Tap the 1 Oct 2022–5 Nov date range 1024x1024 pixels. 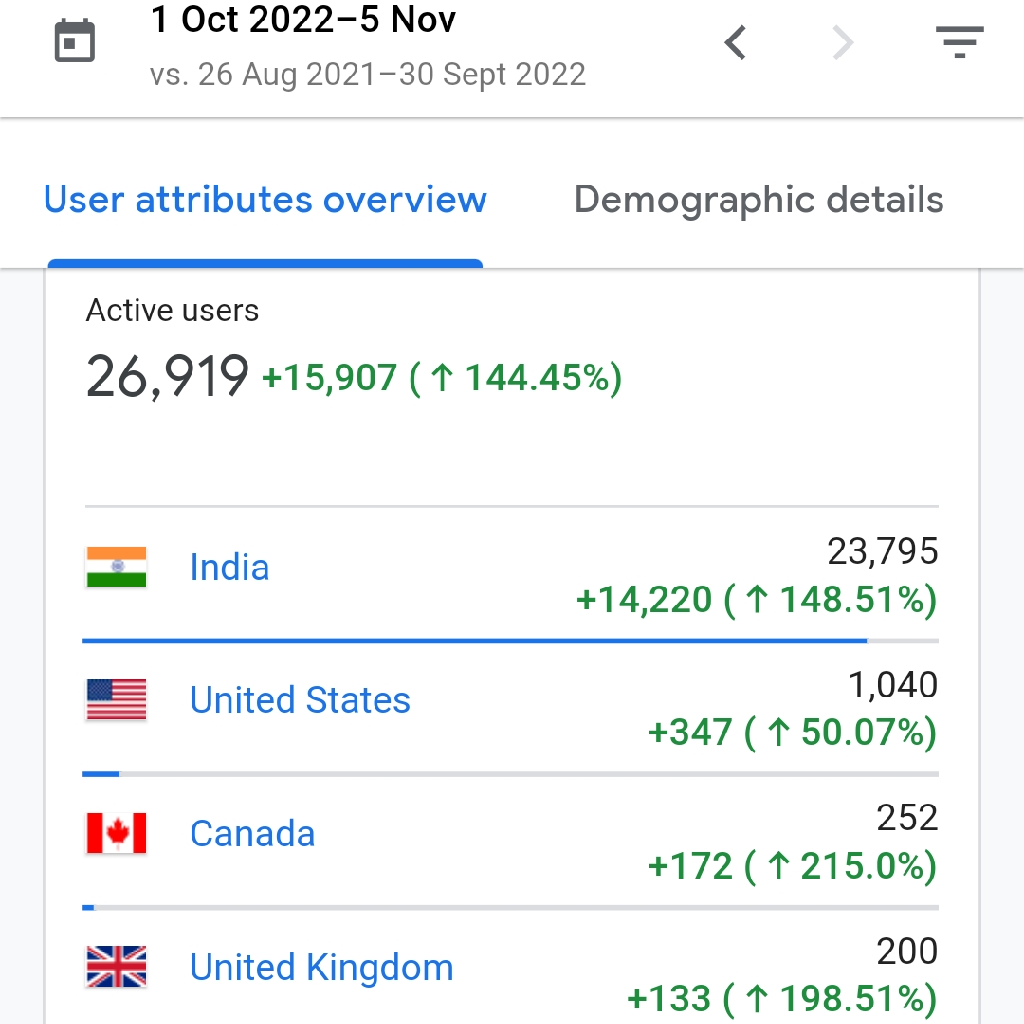tap(303, 20)
